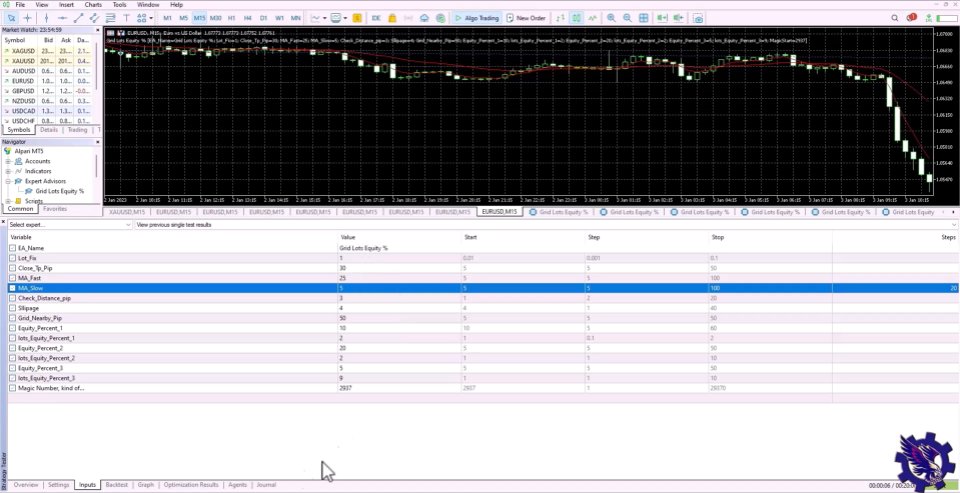Enable Equity_Percent_1 checkbox
Image resolution: width=960 pixels, height=493 pixels.
(x=13, y=328)
